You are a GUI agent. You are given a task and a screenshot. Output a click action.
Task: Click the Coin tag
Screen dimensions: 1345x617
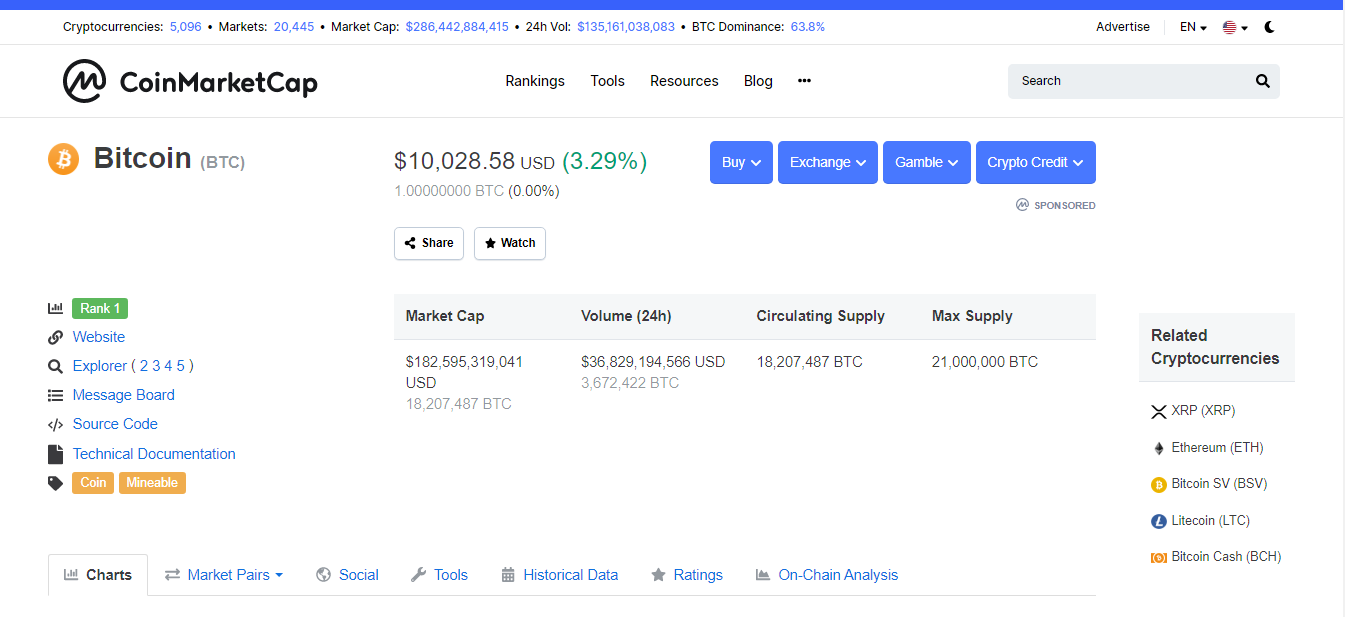pos(93,483)
